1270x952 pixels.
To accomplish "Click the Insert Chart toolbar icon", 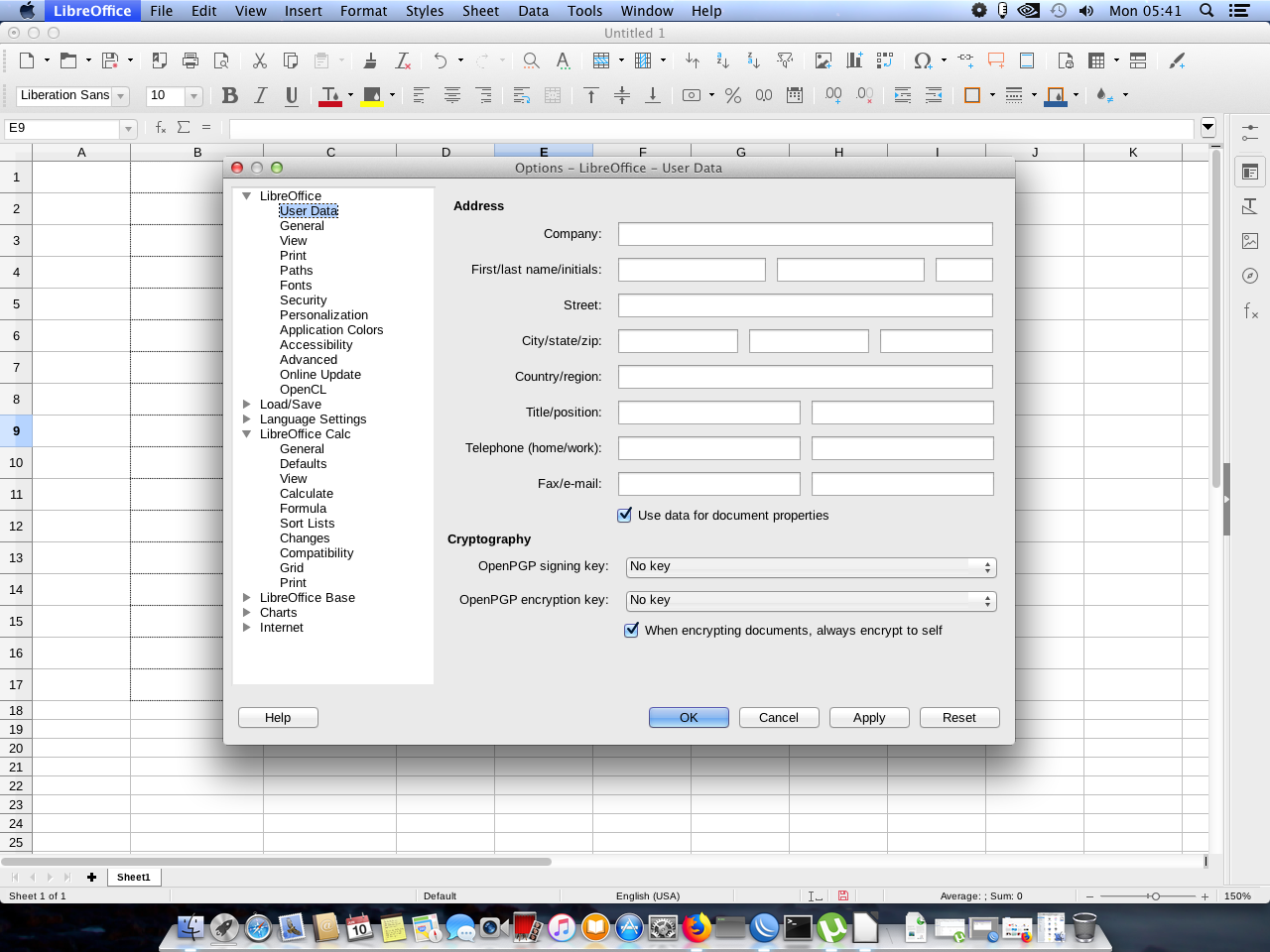I will click(x=854, y=60).
